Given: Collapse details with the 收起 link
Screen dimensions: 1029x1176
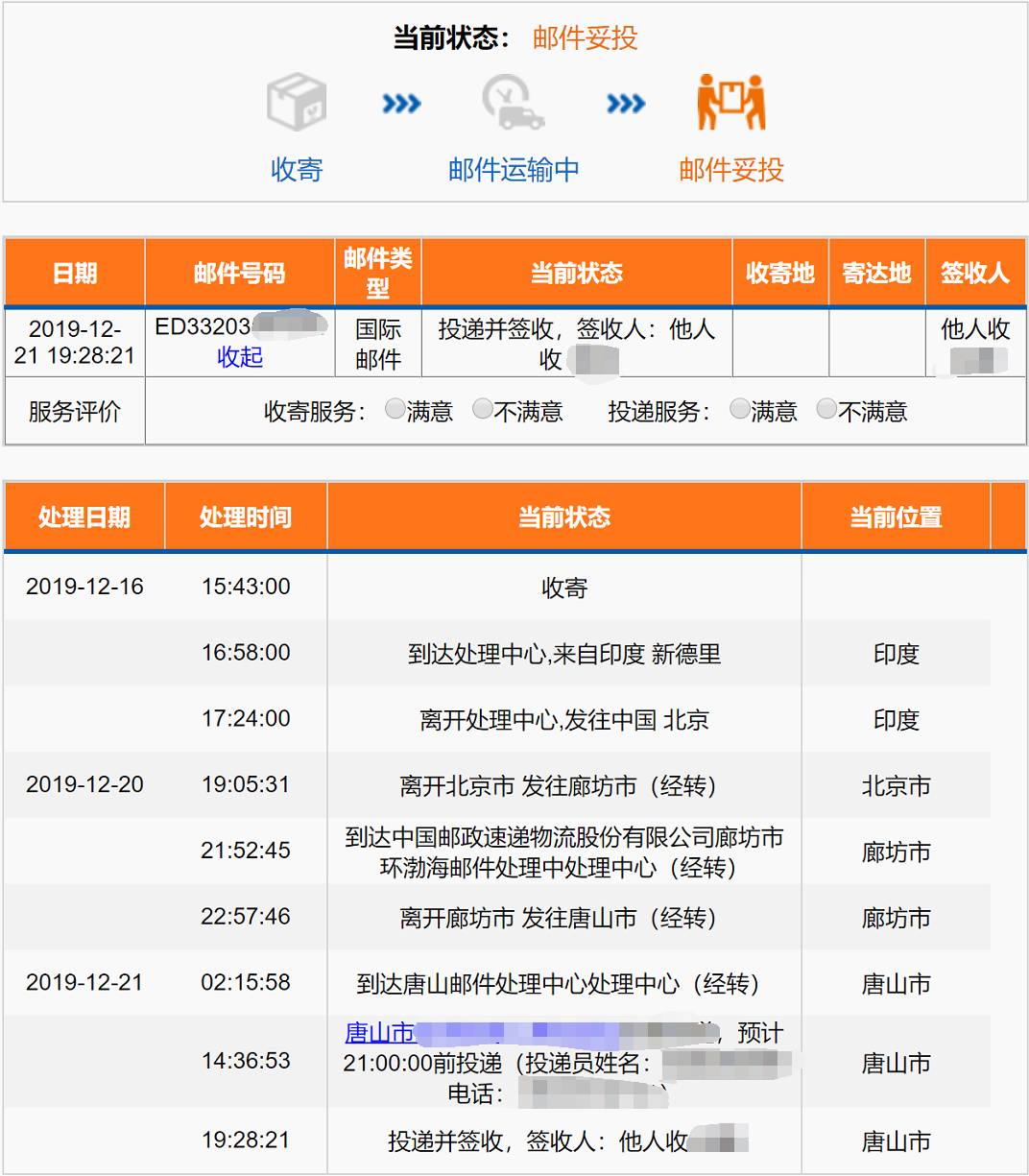Looking at the screenshot, I should [240, 357].
